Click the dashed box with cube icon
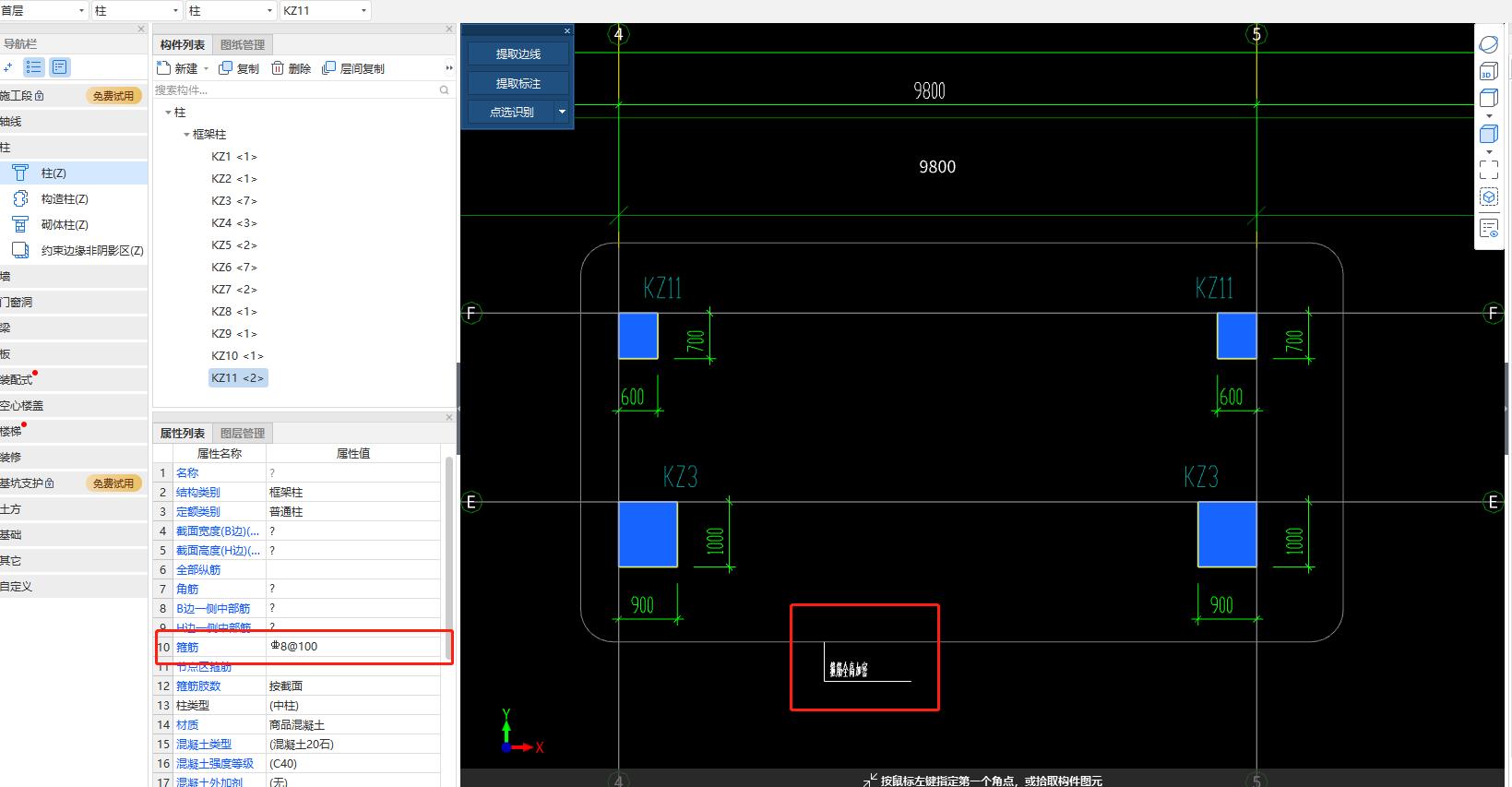This screenshot has width=1512, height=787. point(1489,197)
